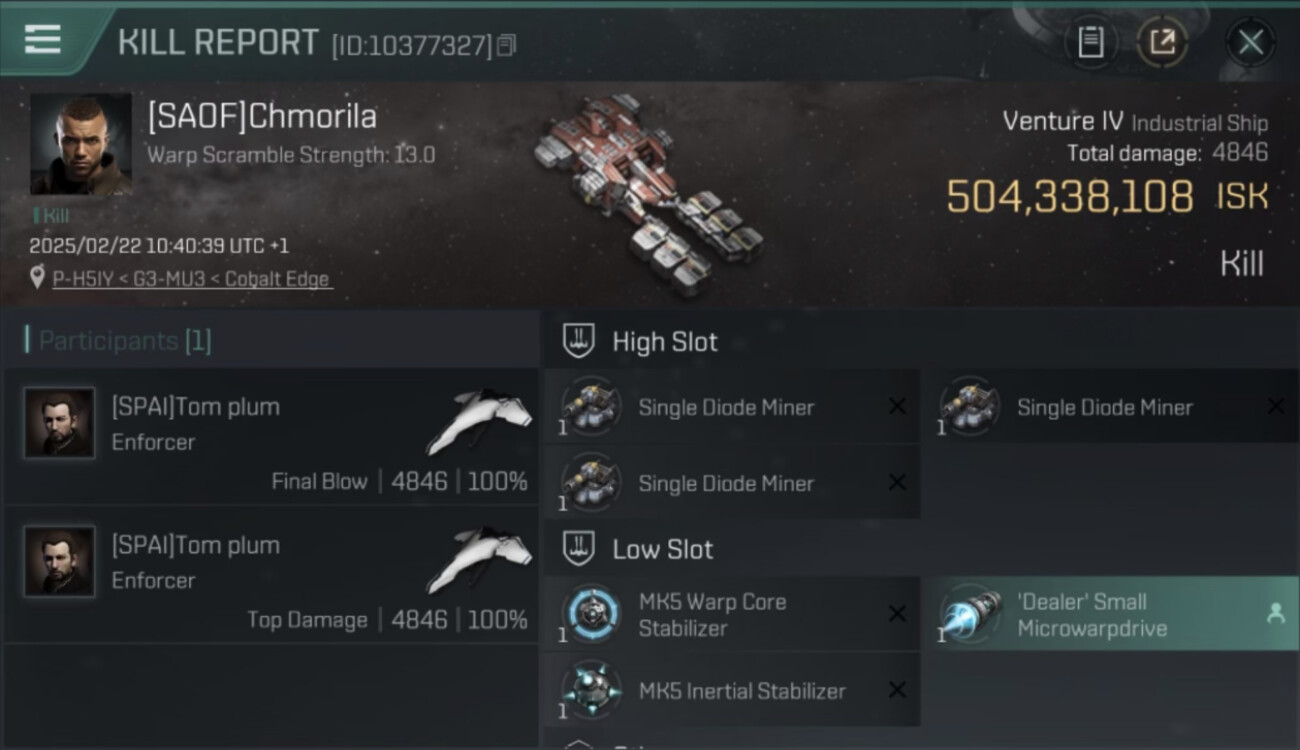1300x750 pixels.
Task: Select first Single Diode Miner module
Action: coord(732,407)
